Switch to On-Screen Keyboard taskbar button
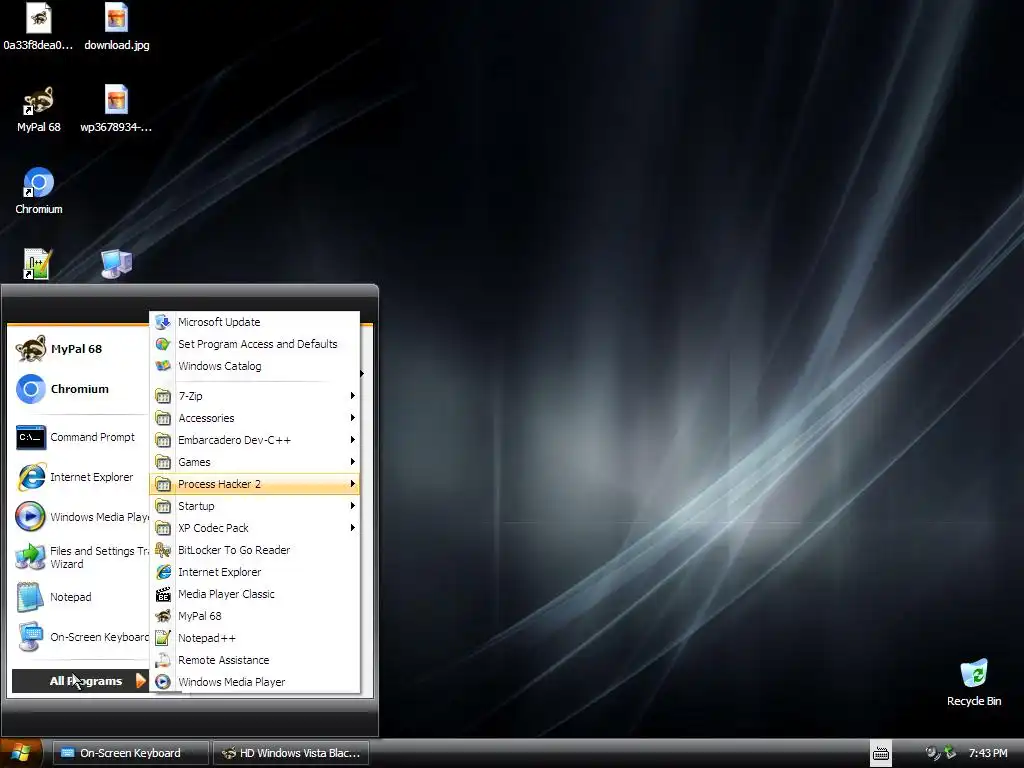Screen dimensions: 1024x768 (130, 753)
